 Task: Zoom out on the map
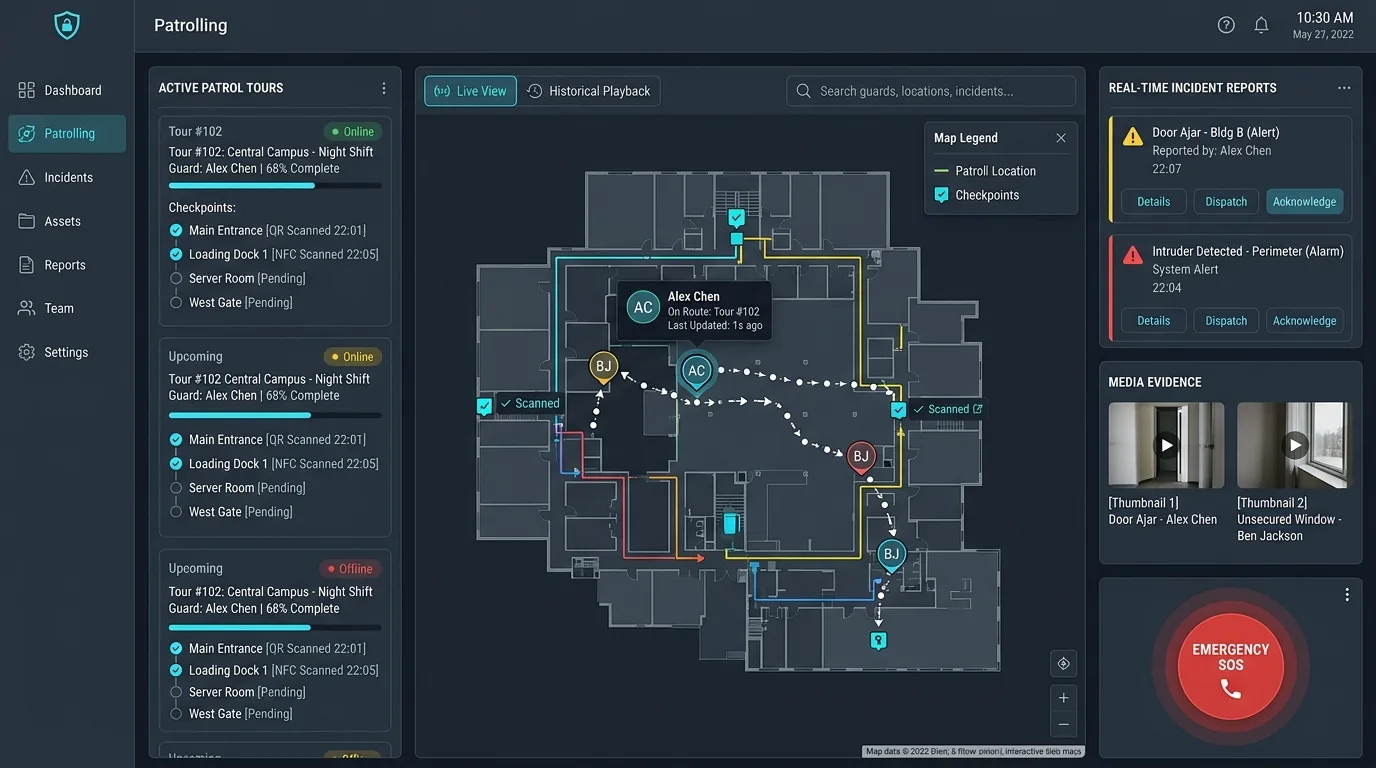1063,724
